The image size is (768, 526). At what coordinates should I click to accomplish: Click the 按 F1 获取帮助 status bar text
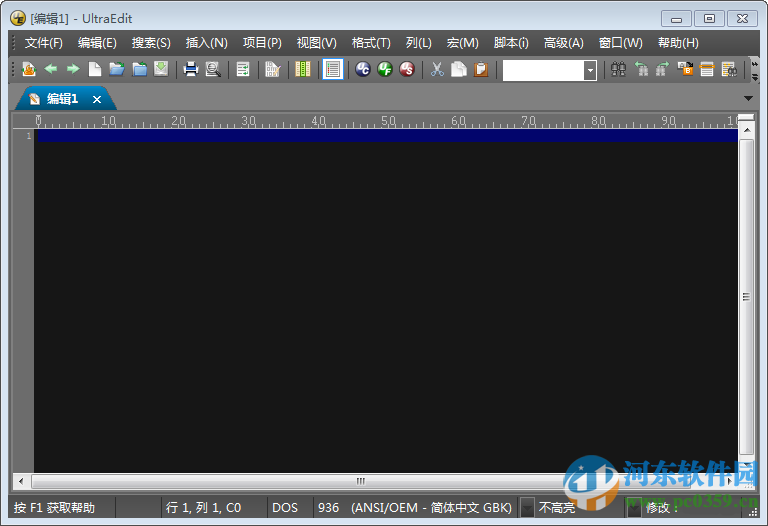point(54,508)
